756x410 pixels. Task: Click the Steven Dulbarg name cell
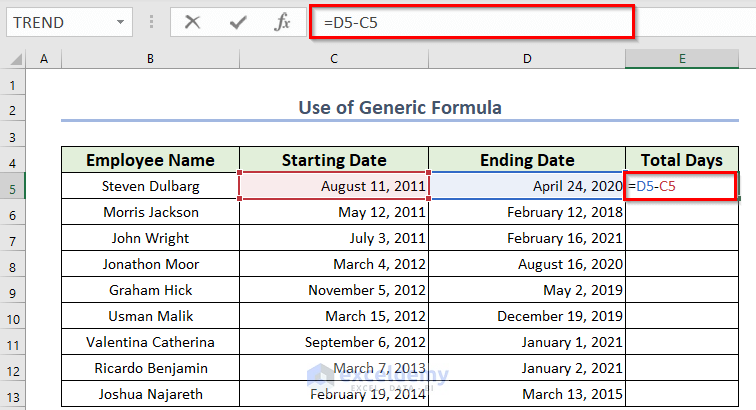(150, 186)
